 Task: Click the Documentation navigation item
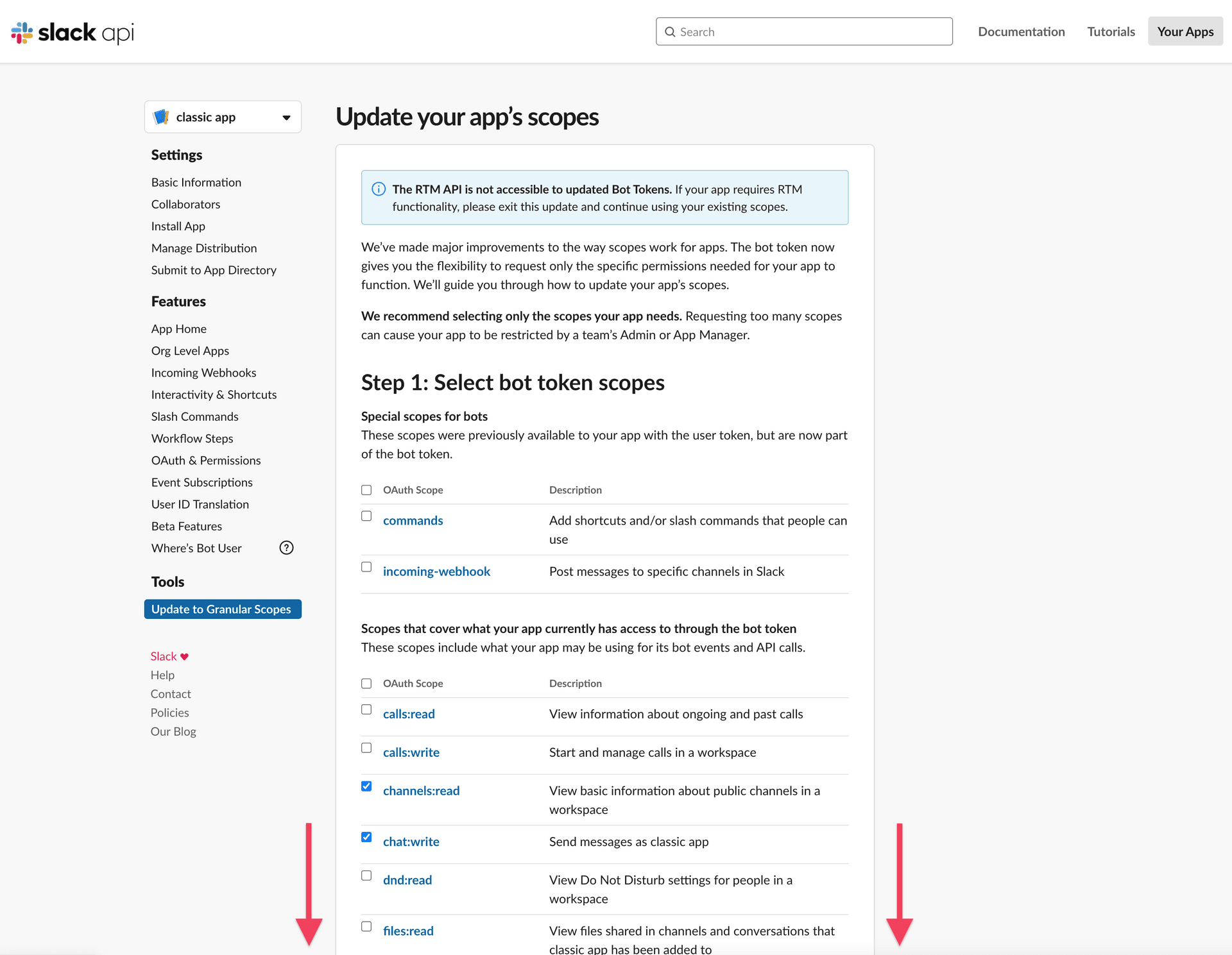click(x=1022, y=31)
